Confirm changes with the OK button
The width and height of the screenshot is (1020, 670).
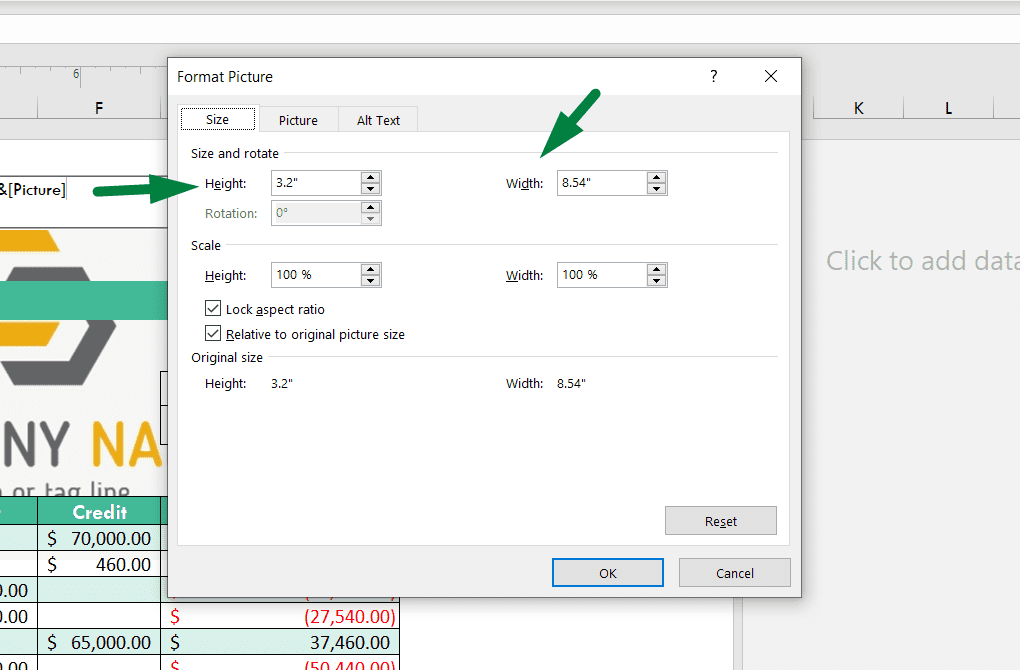[607, 572]
